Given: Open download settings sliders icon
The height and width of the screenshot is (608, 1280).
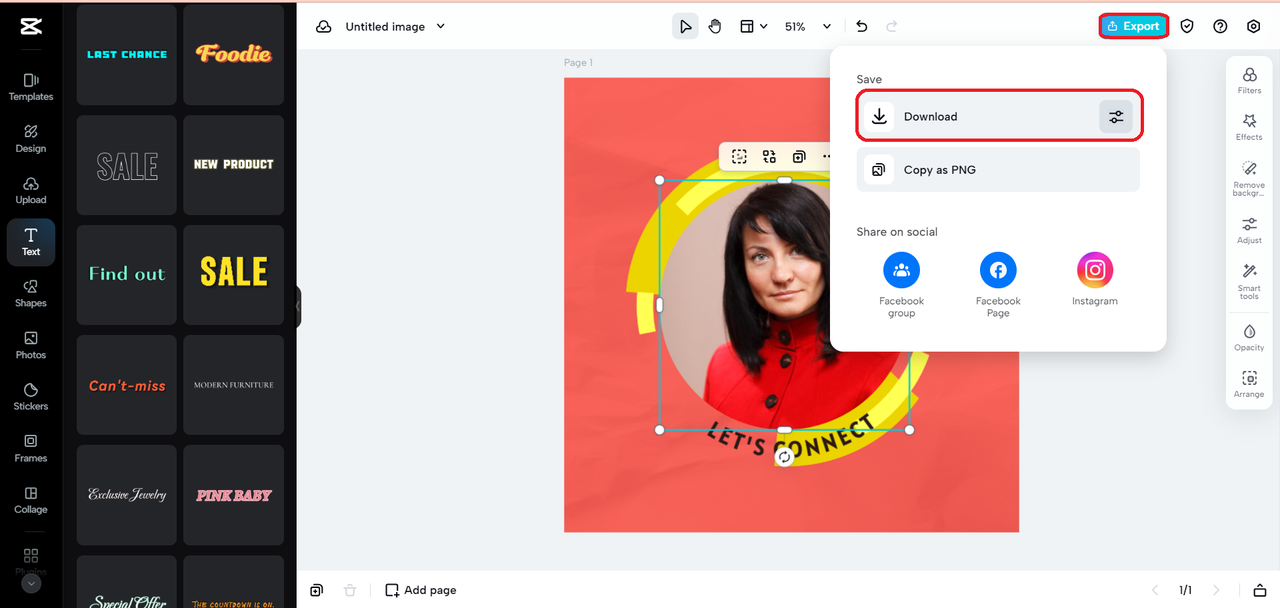Looking at the screenshot, I should tap(1116, 117).
